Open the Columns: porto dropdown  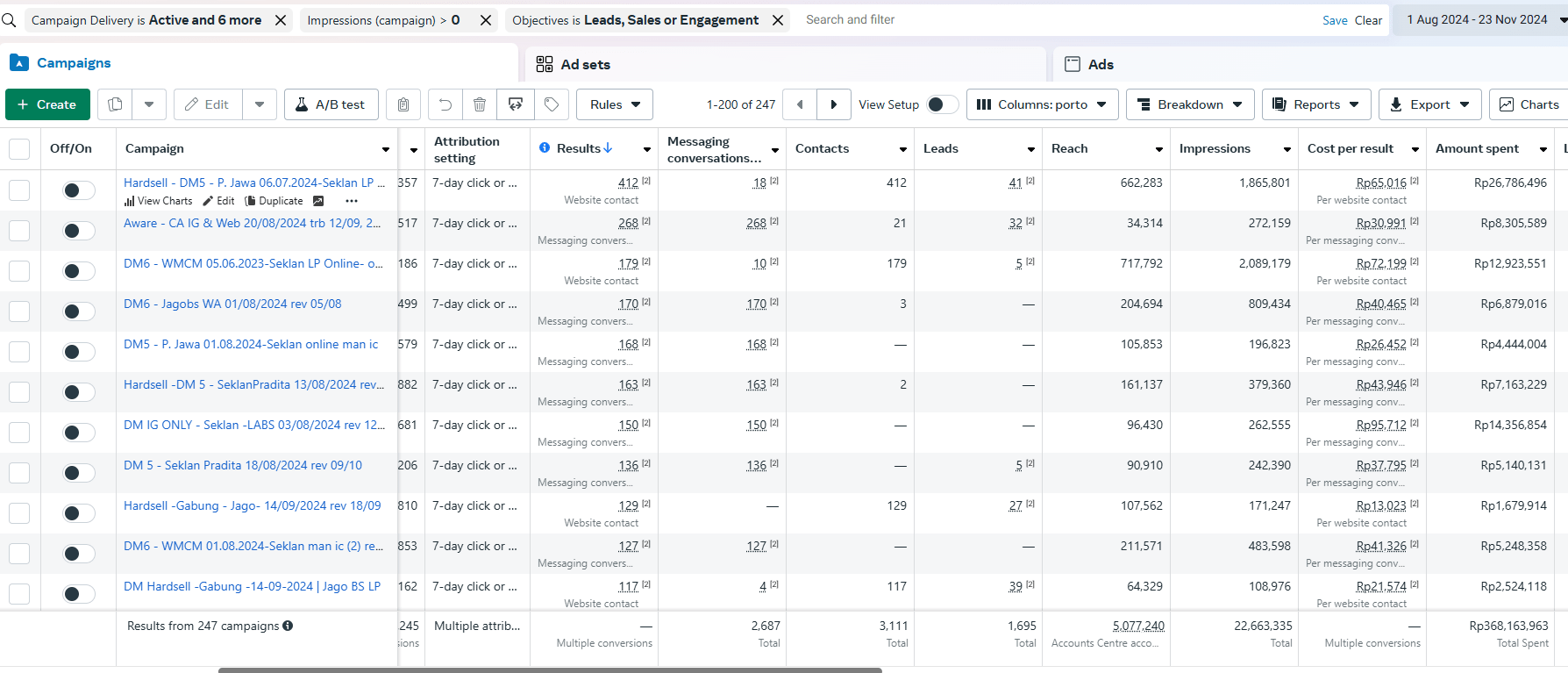[x=1042, y=104]
